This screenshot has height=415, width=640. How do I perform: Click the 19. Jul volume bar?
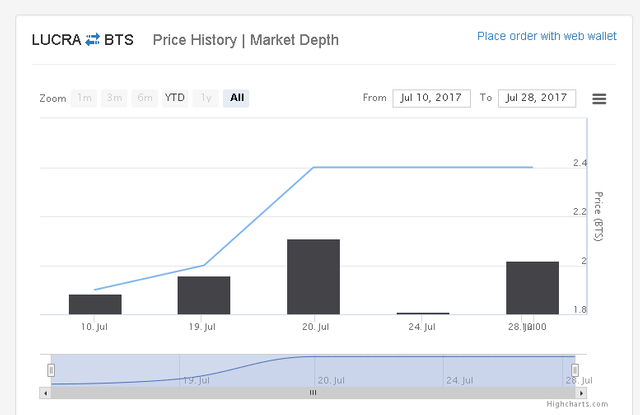(204, 295)
